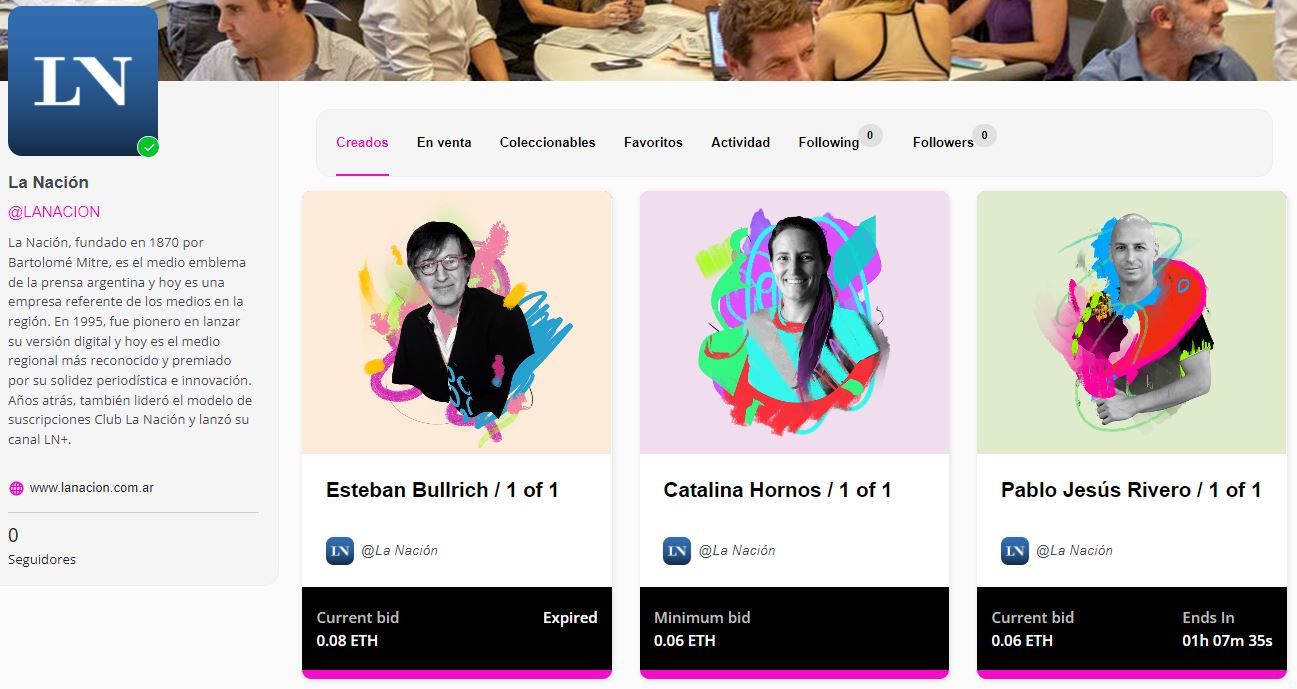This screenshot has height=689, width=1297.
Task: Click the globe icon beside www.lanacion.com.ar
Action: coord(16,488)
